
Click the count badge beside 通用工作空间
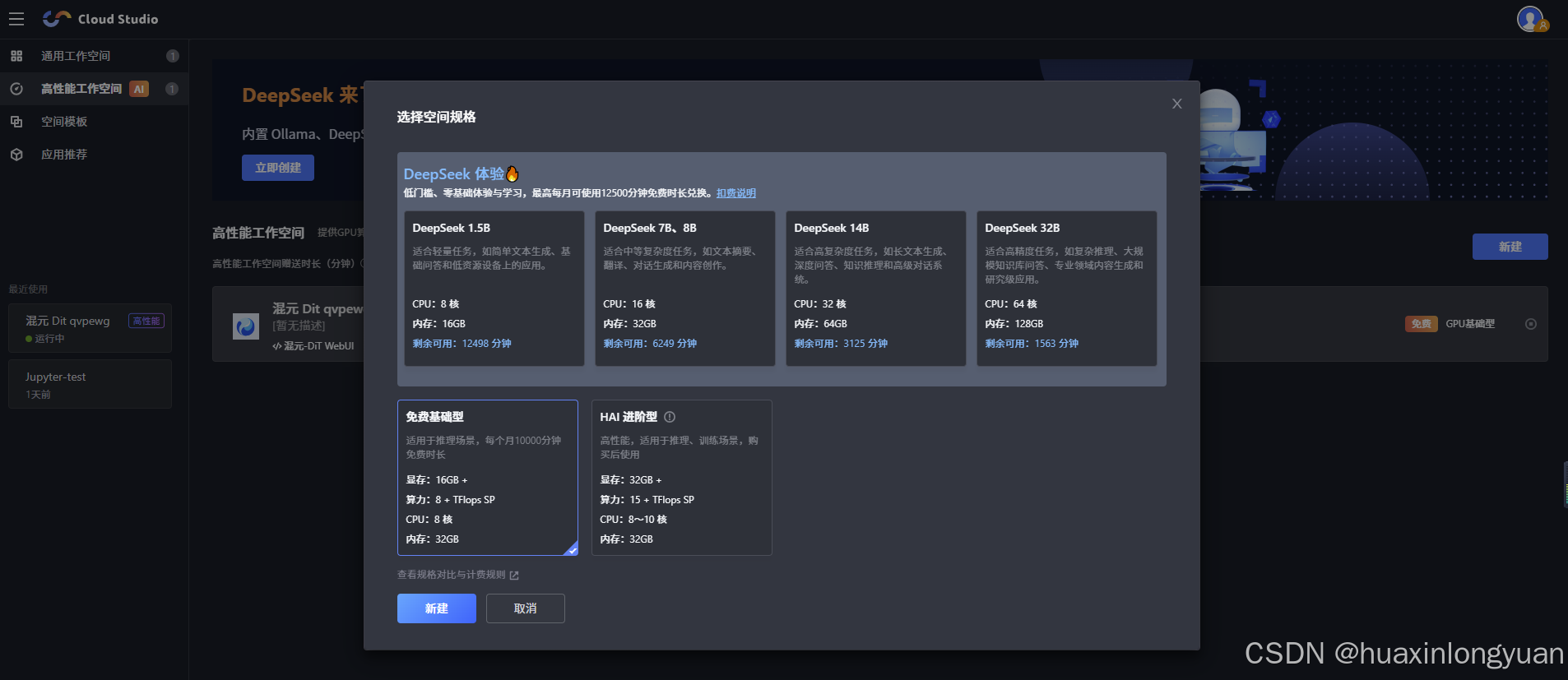pyautogui.click(x=172, y=56)
